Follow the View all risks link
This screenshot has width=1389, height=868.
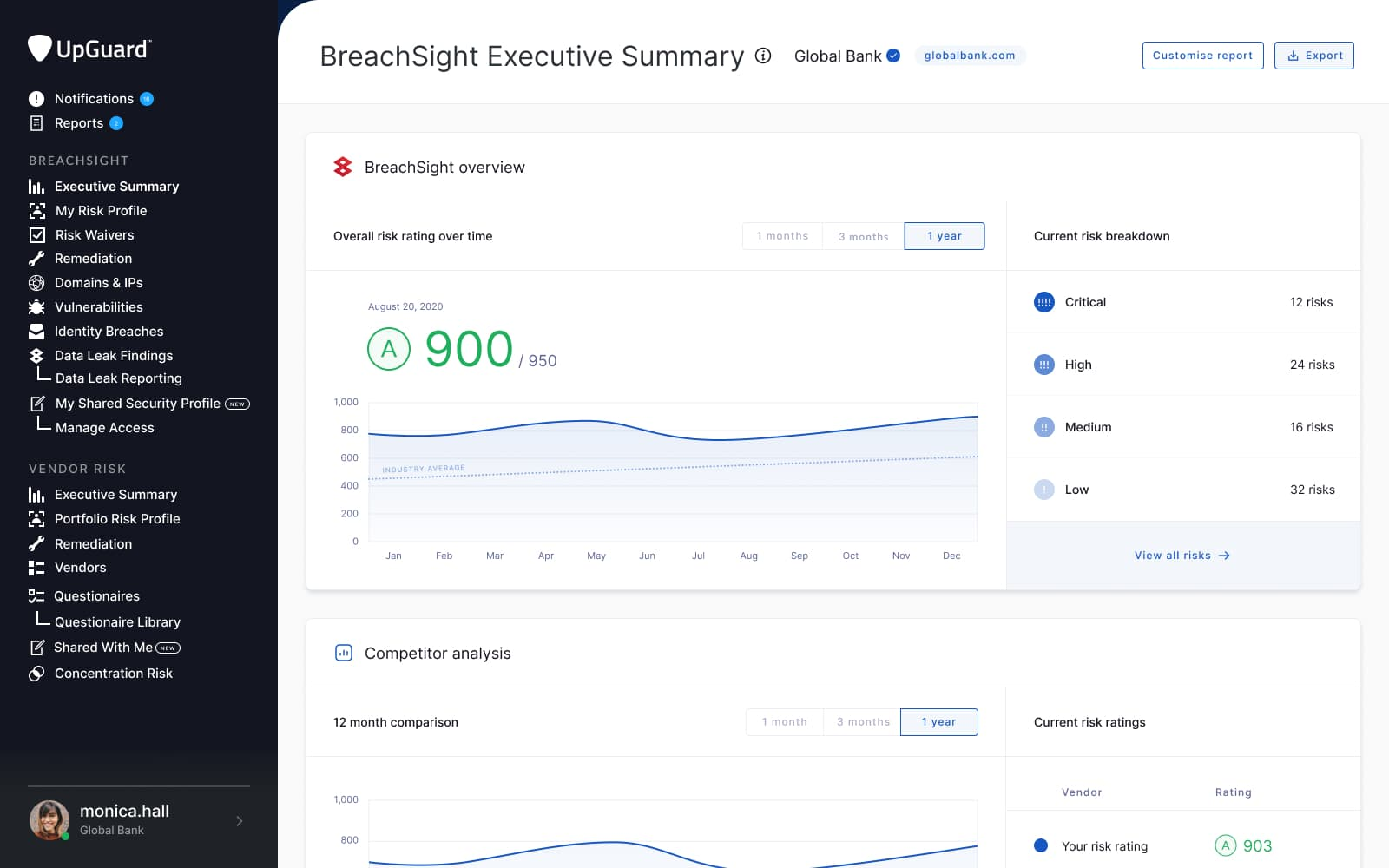click(x=1182, y=555)
